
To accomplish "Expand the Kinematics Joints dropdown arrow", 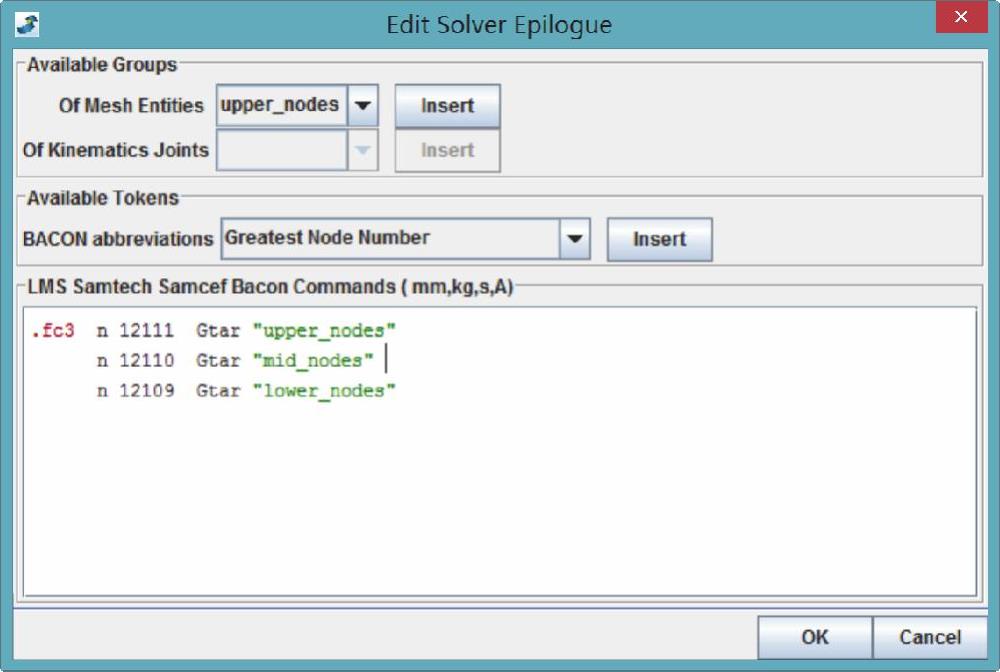I will click(x=362, y=150).
